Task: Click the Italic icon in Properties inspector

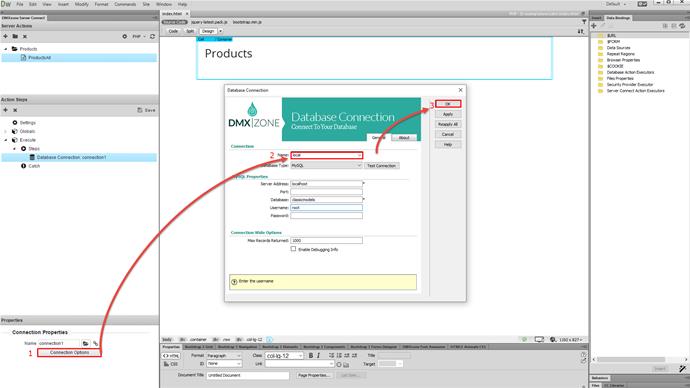Action: click(x=318, y=355)
